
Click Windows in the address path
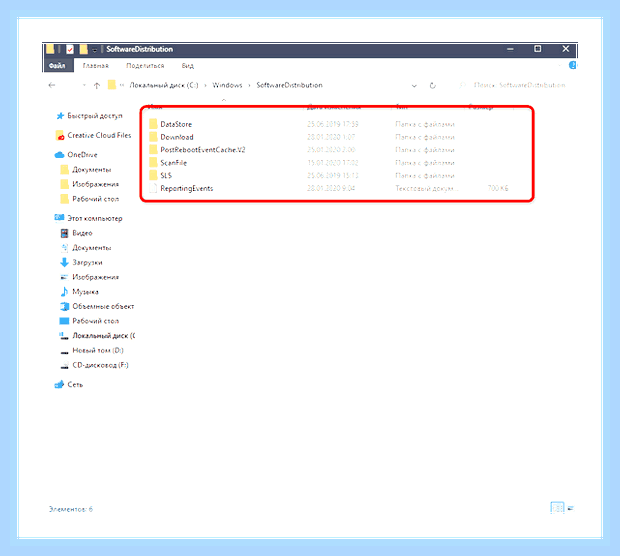pos(227,85)
